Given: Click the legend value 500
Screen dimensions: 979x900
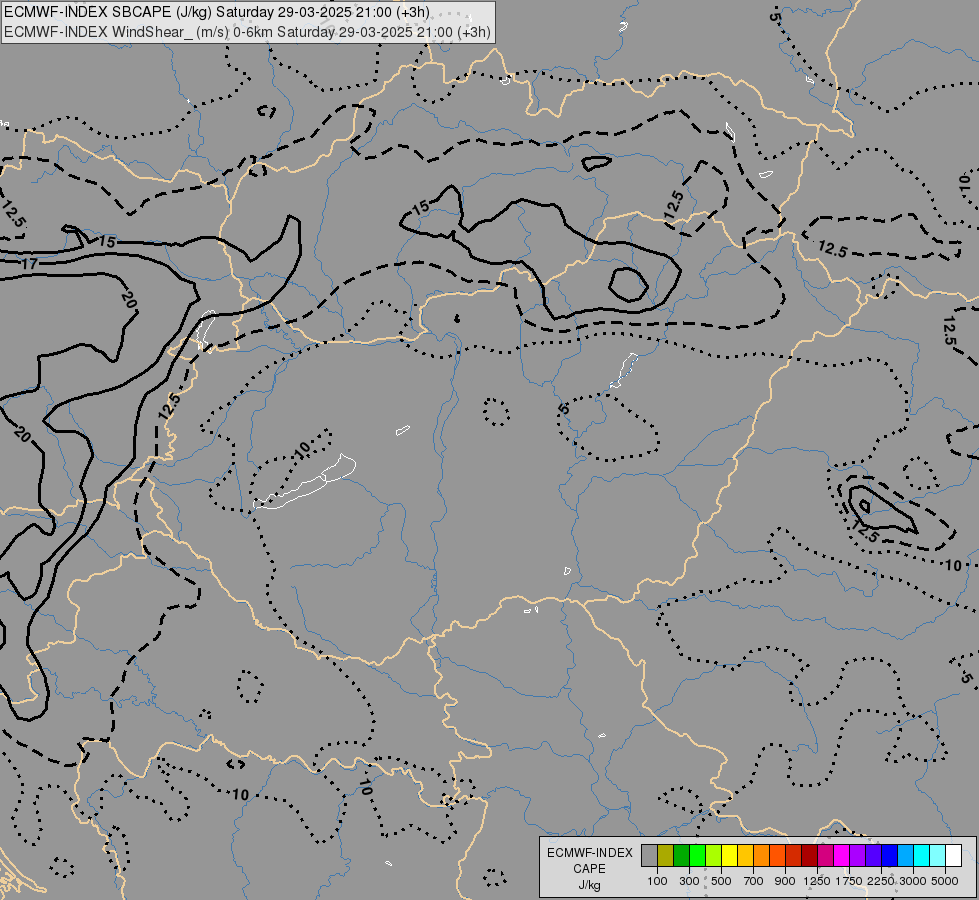Looking at the screenshot, I should [721, 881].
